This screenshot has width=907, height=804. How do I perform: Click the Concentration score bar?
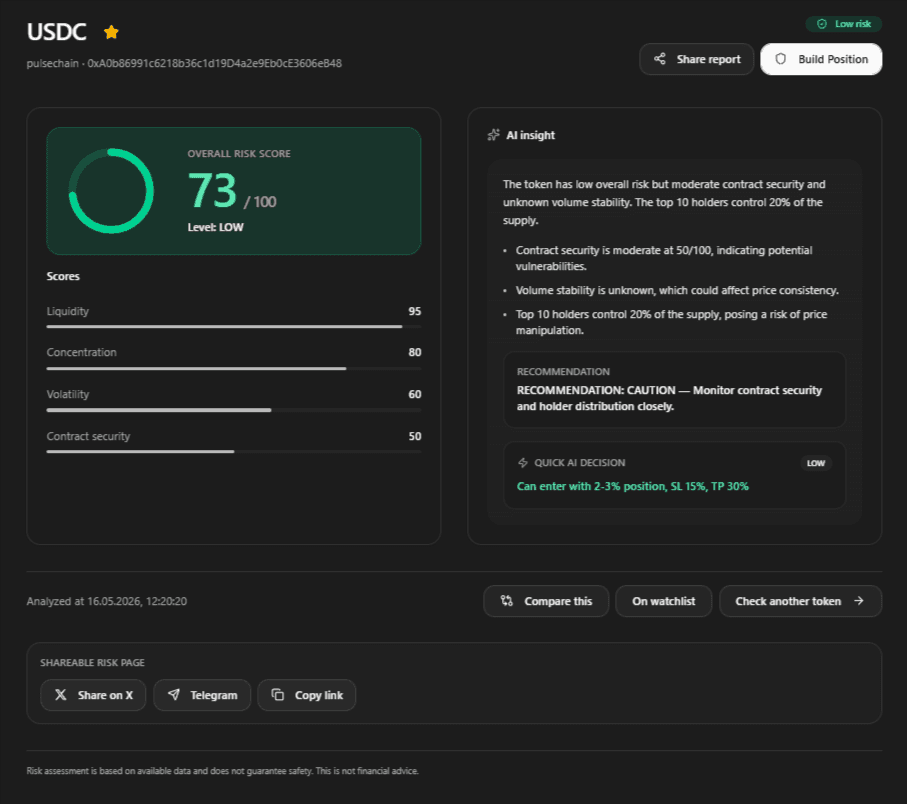point(234,368)
